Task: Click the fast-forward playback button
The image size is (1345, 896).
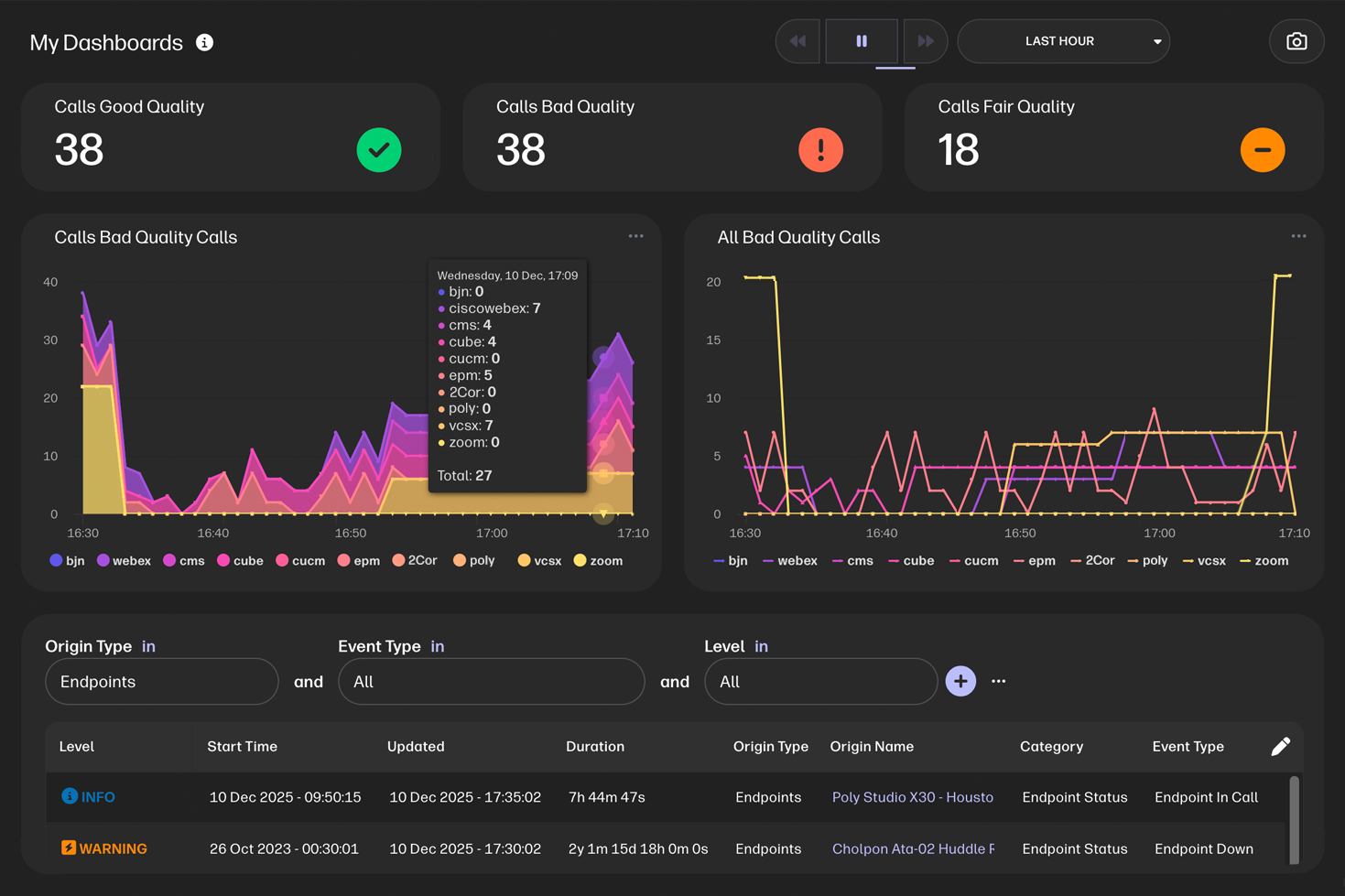Action: pyautogui.click(x=925, y=41)
